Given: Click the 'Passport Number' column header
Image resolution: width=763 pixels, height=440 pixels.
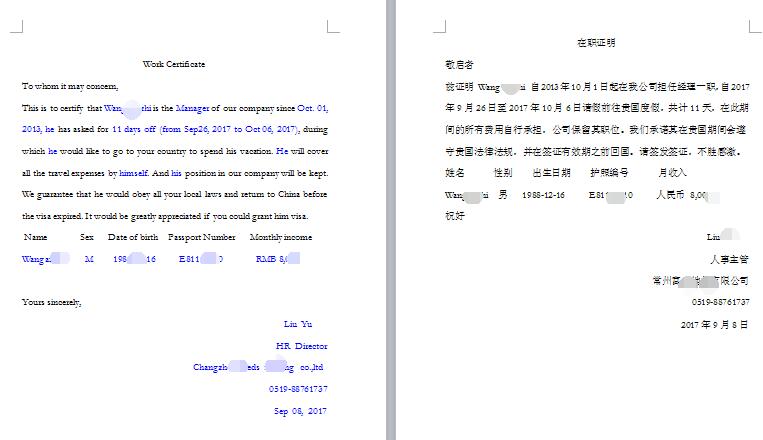Looking at the screenshot, I should (201, 237).
